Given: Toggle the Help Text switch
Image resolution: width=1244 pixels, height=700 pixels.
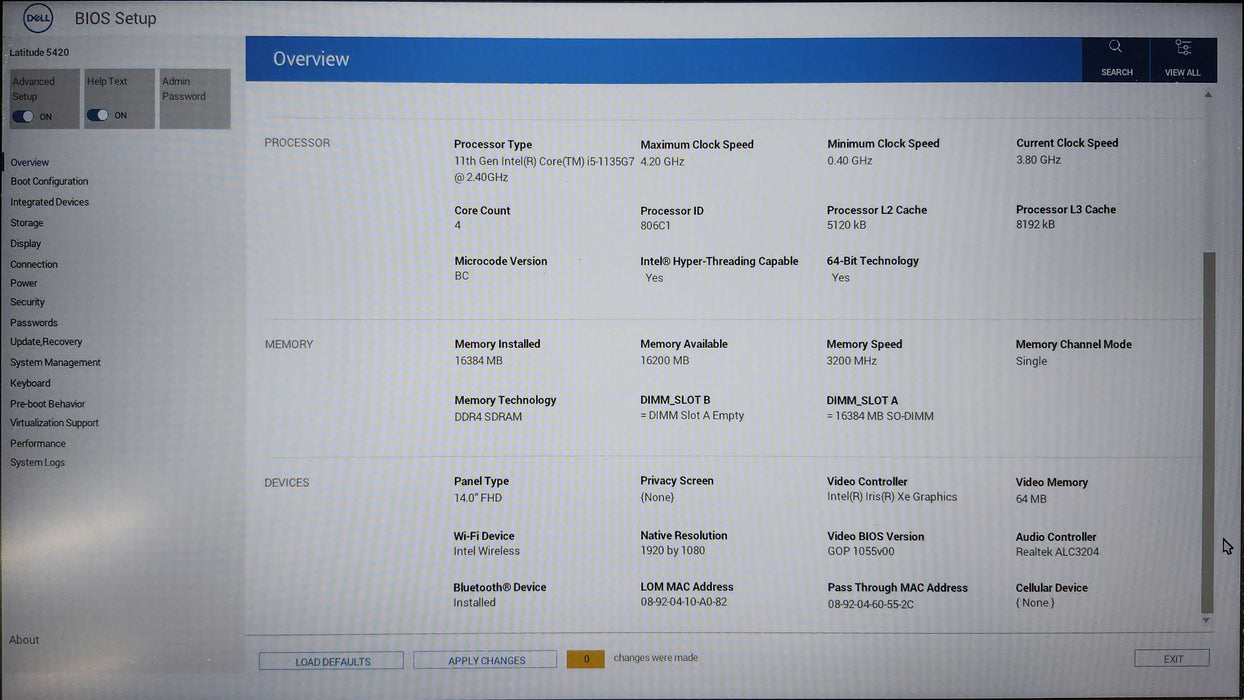Looking at the screenshot, I should [98, 115].
